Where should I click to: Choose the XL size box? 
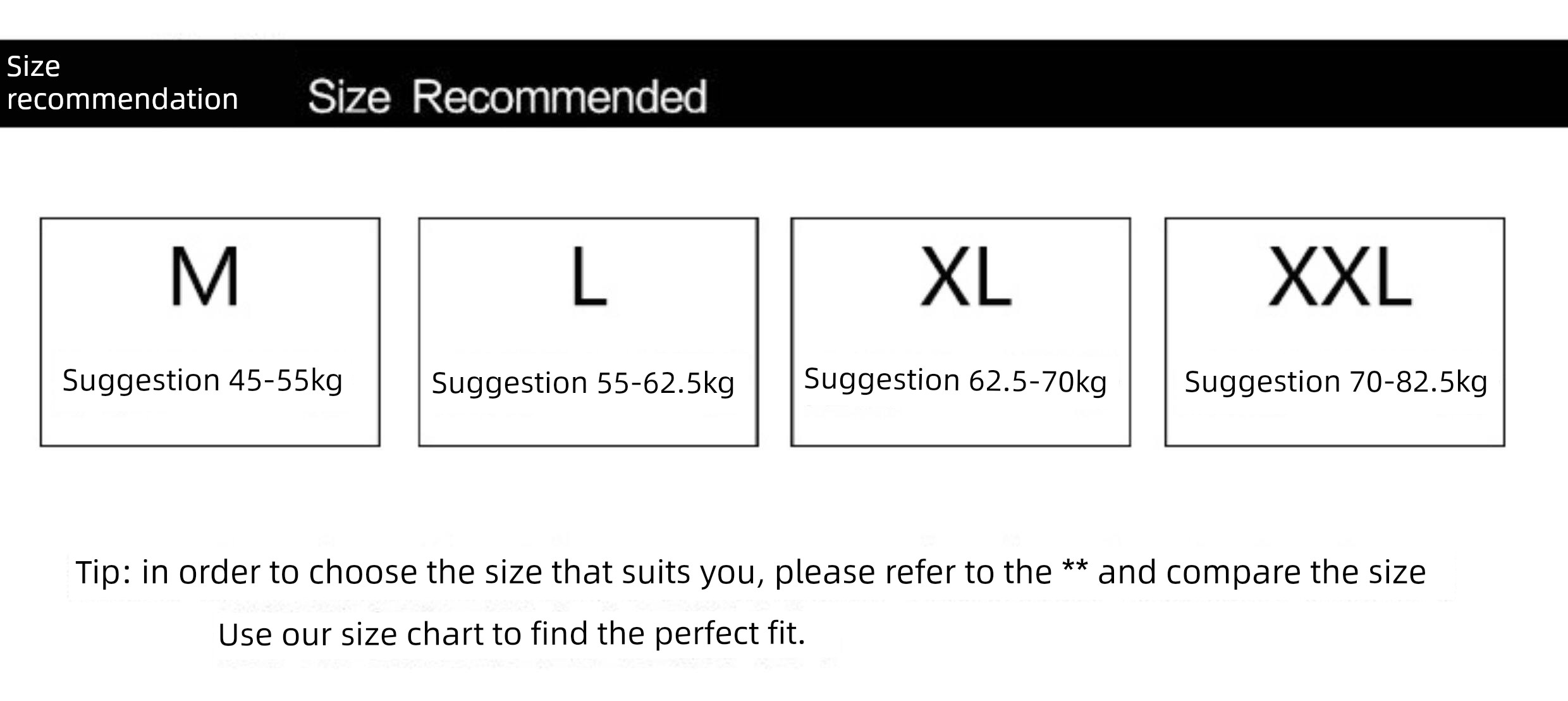[x=960, y=332]
